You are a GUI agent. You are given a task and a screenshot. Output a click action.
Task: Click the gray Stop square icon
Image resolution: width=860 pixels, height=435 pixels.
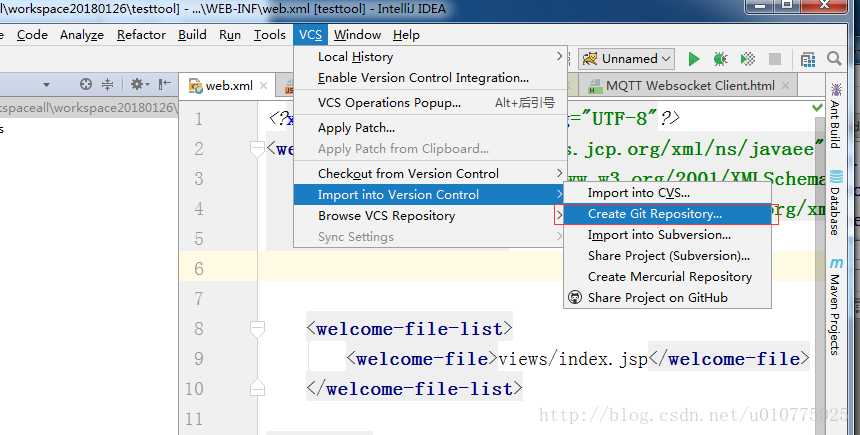pyautogui.click(x=774, y=59)
